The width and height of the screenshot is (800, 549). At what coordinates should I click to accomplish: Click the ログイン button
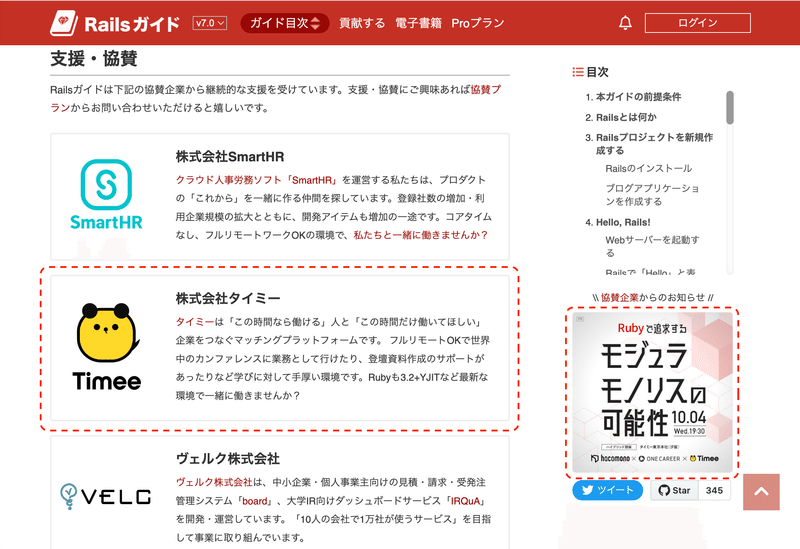tap(697, 23)
